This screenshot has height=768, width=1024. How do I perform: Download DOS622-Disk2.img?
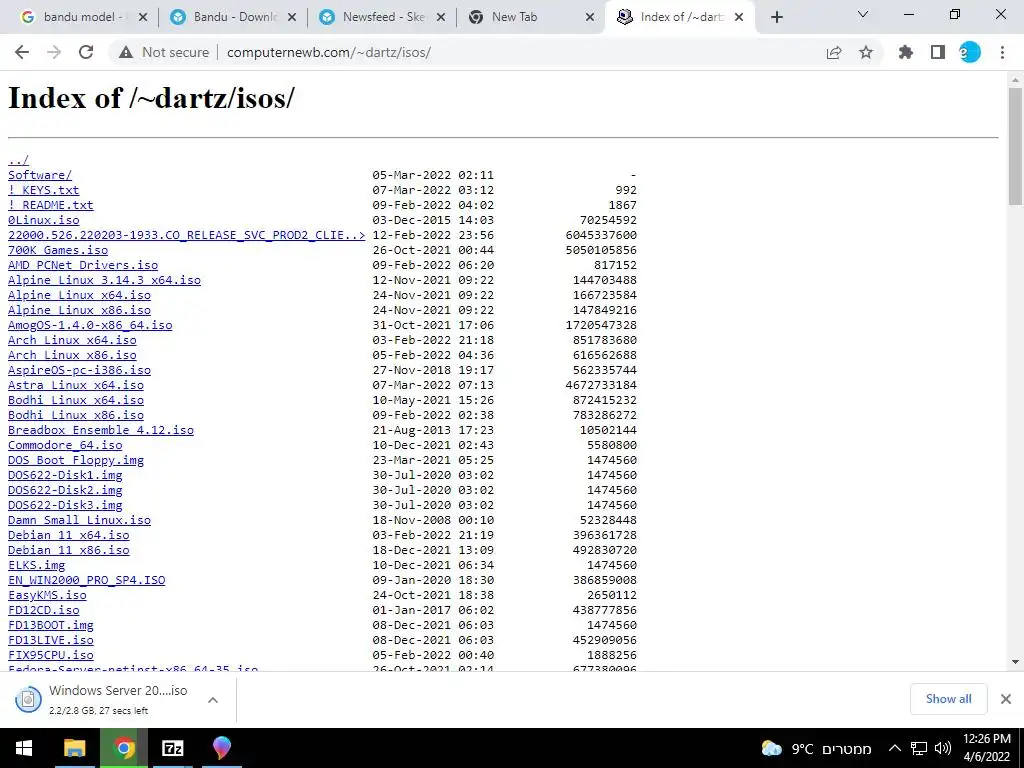click(x=65, y=490)
